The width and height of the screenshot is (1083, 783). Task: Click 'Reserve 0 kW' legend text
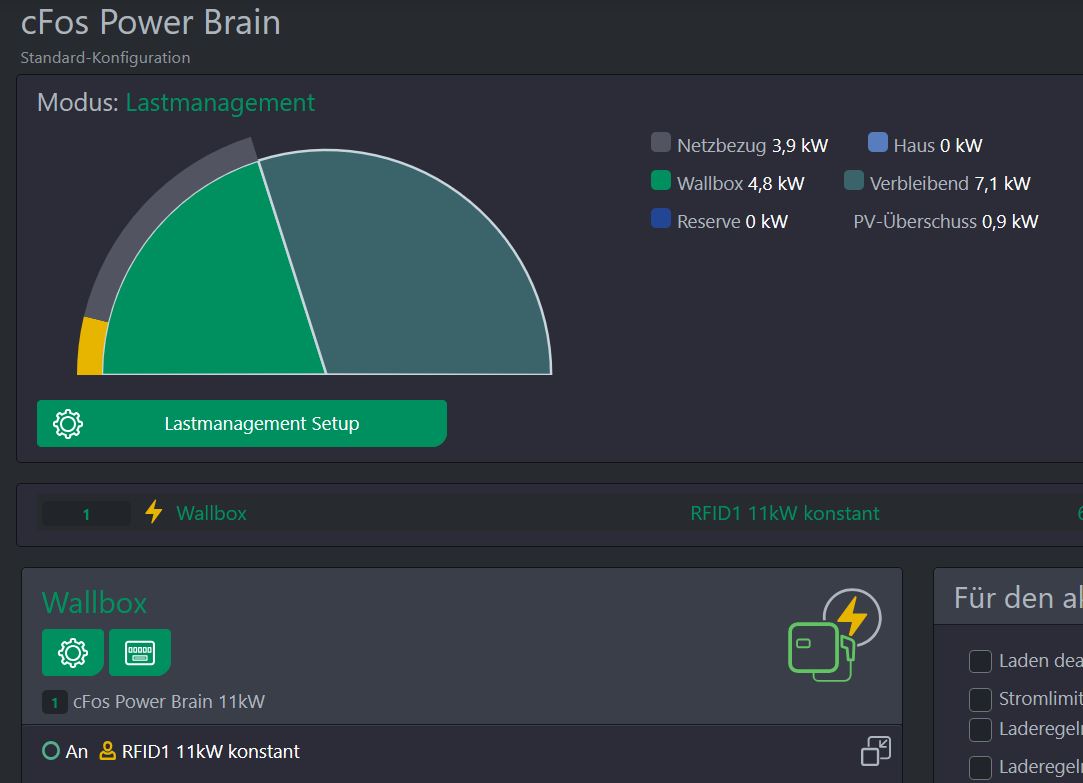point(732,222)
